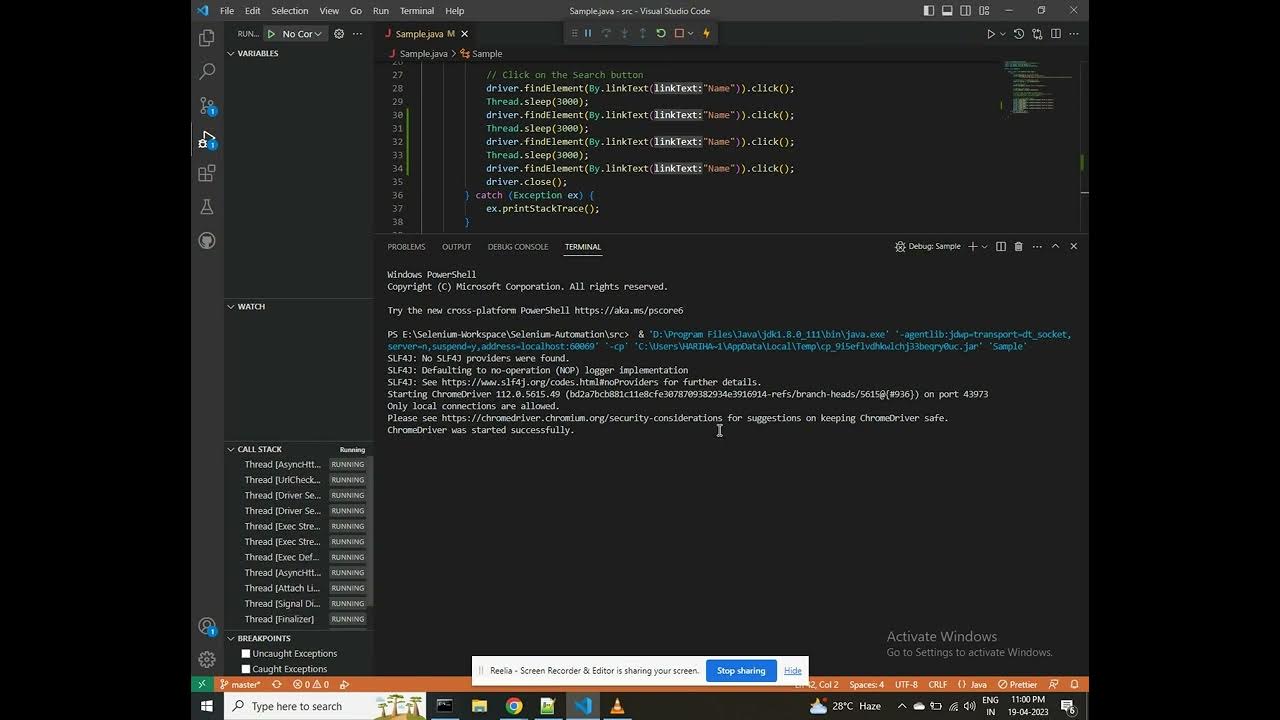Start debugging with the green play icon
This screenshot has width=1280, height=720.
[271, 34]
